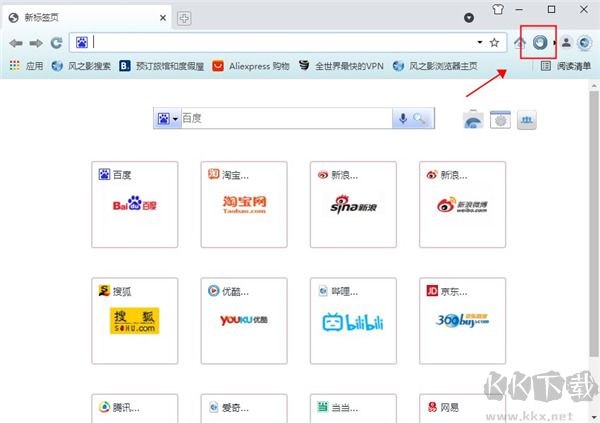Click the magnifier search button
600x423 pixels.
420,119
